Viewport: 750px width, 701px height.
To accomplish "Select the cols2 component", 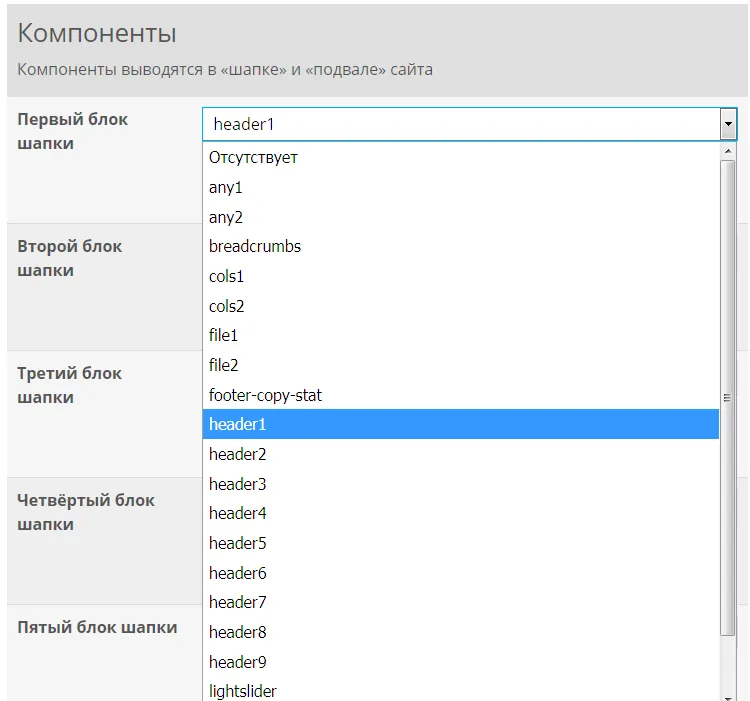I will [227, 306].
